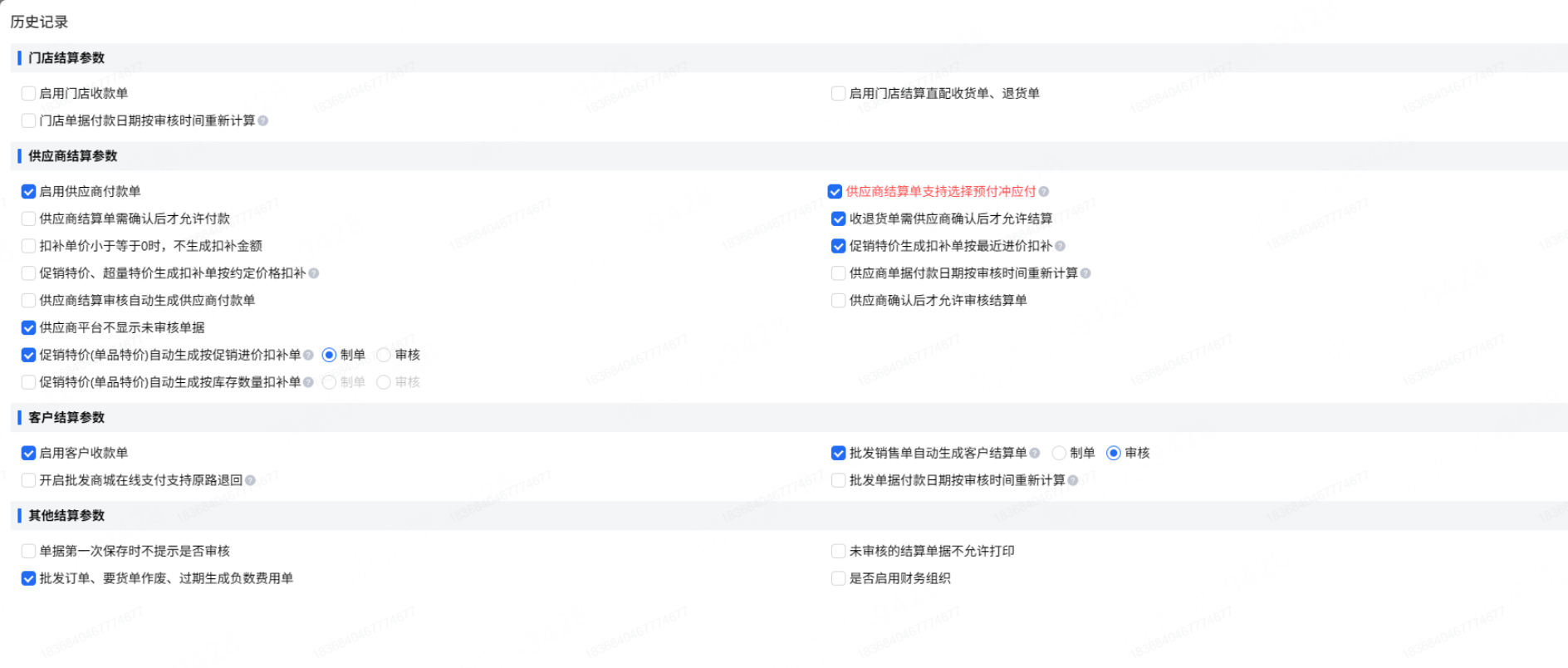Select 制单 radio for 批发销售单自动生成客户结算单
Screen dimensions: 1568x668
(x=1059, y=454)
